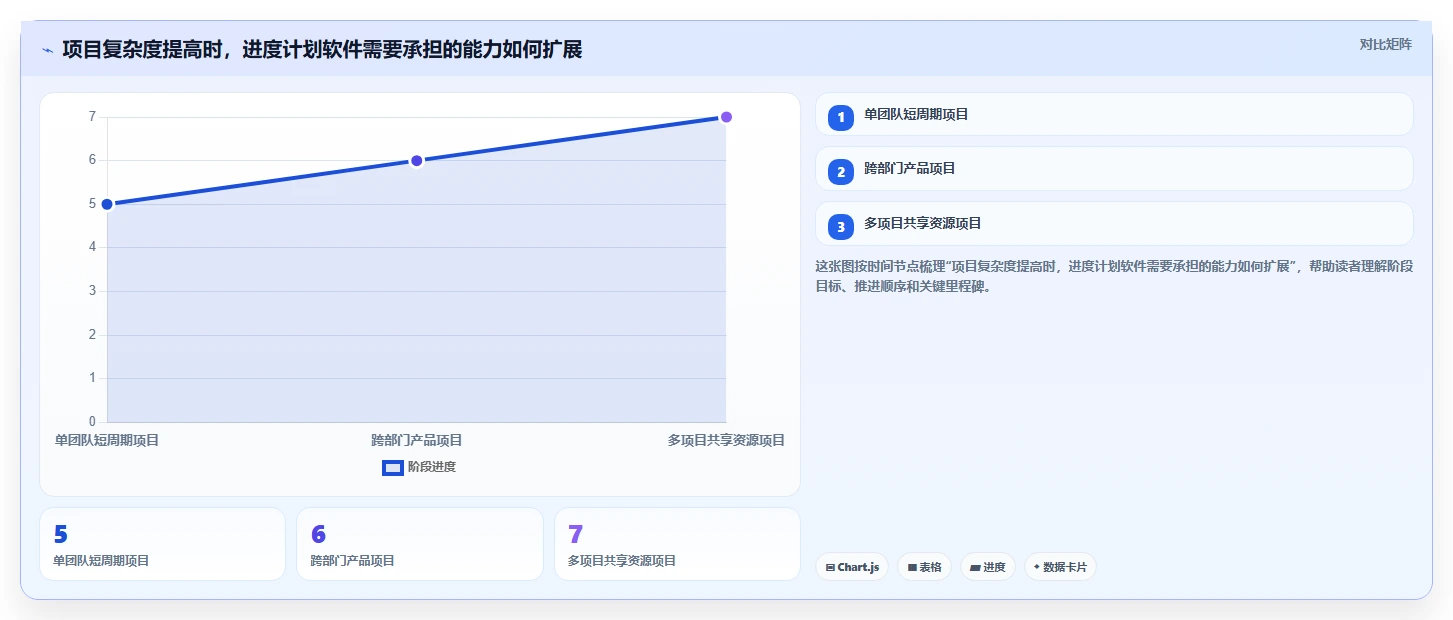
Task: Select the 多项目共享资源项目 list row
Action: (x=1114, y=224)
